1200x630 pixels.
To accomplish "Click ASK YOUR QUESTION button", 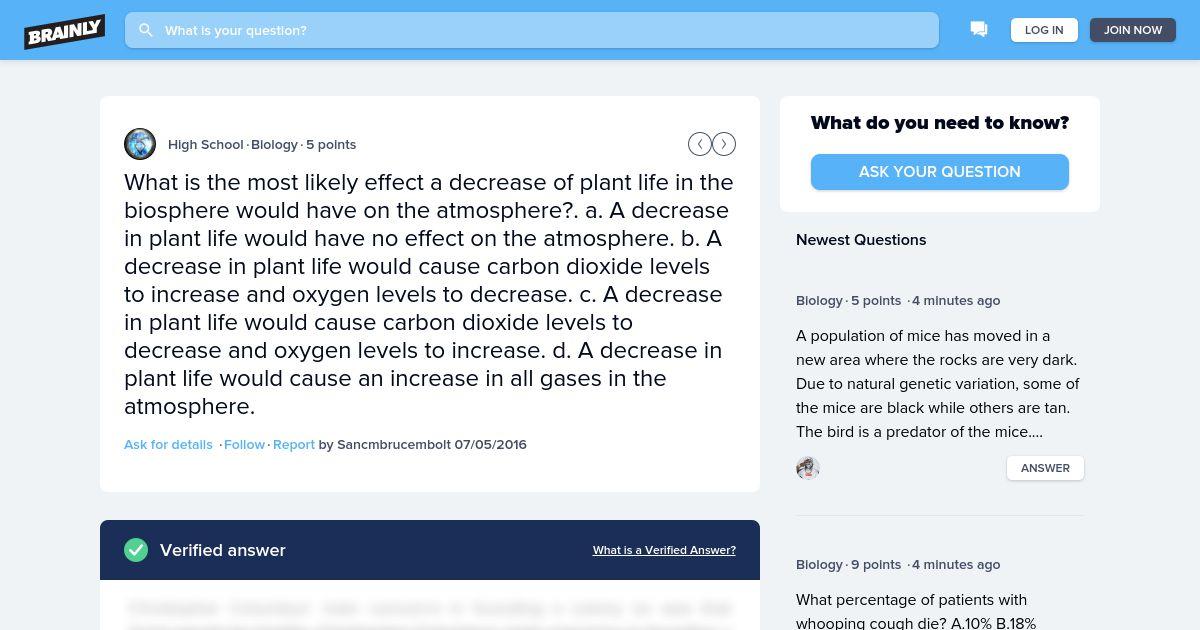I will (940, 172).
